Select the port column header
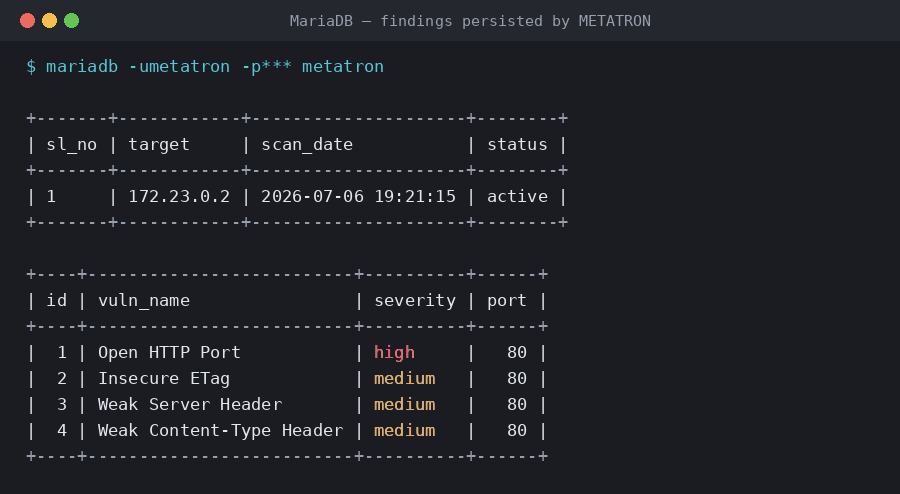 point(507,301)
